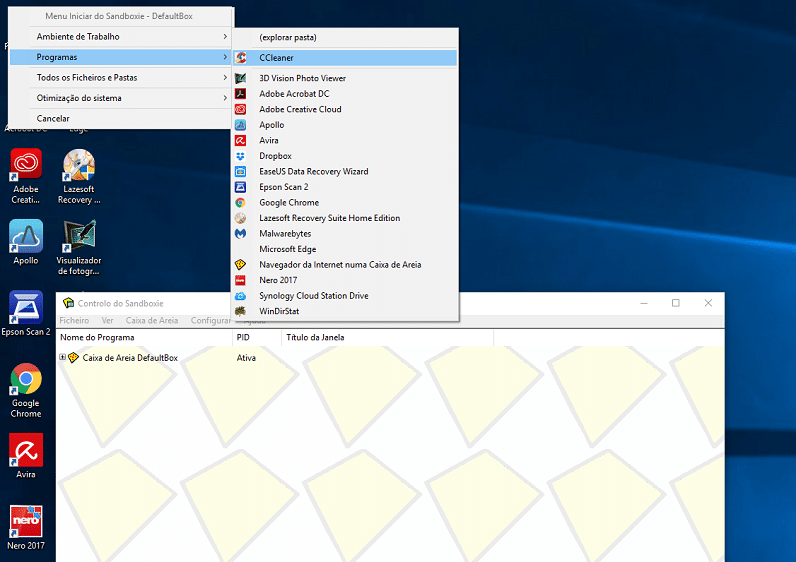Click the Sandboxie icon in the window title bar
Image resolution: width=796 pixels, height=562 pixels.
pyautogui.click(x=68, y=303)
